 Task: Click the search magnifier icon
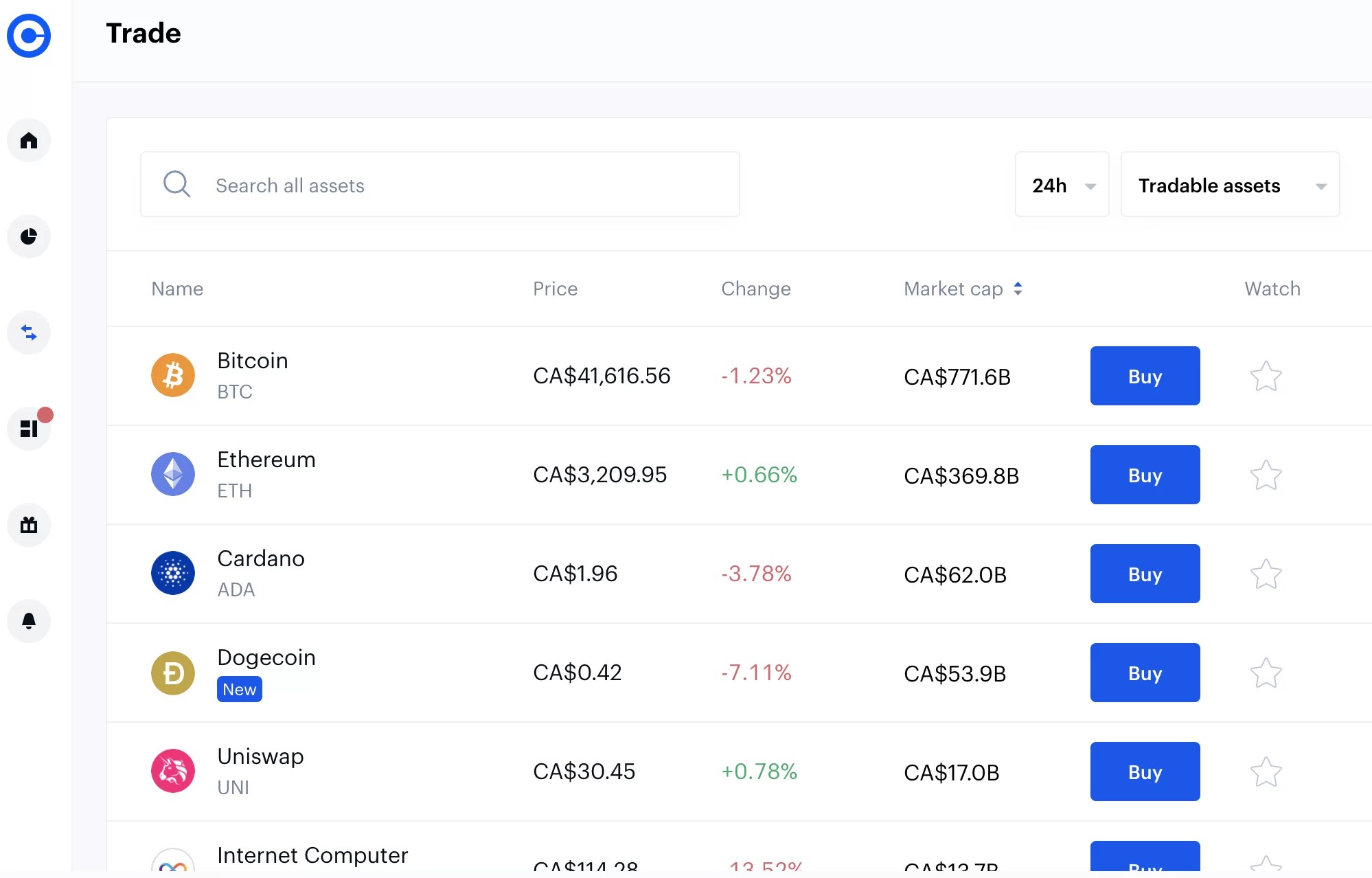tap(176, 184)
